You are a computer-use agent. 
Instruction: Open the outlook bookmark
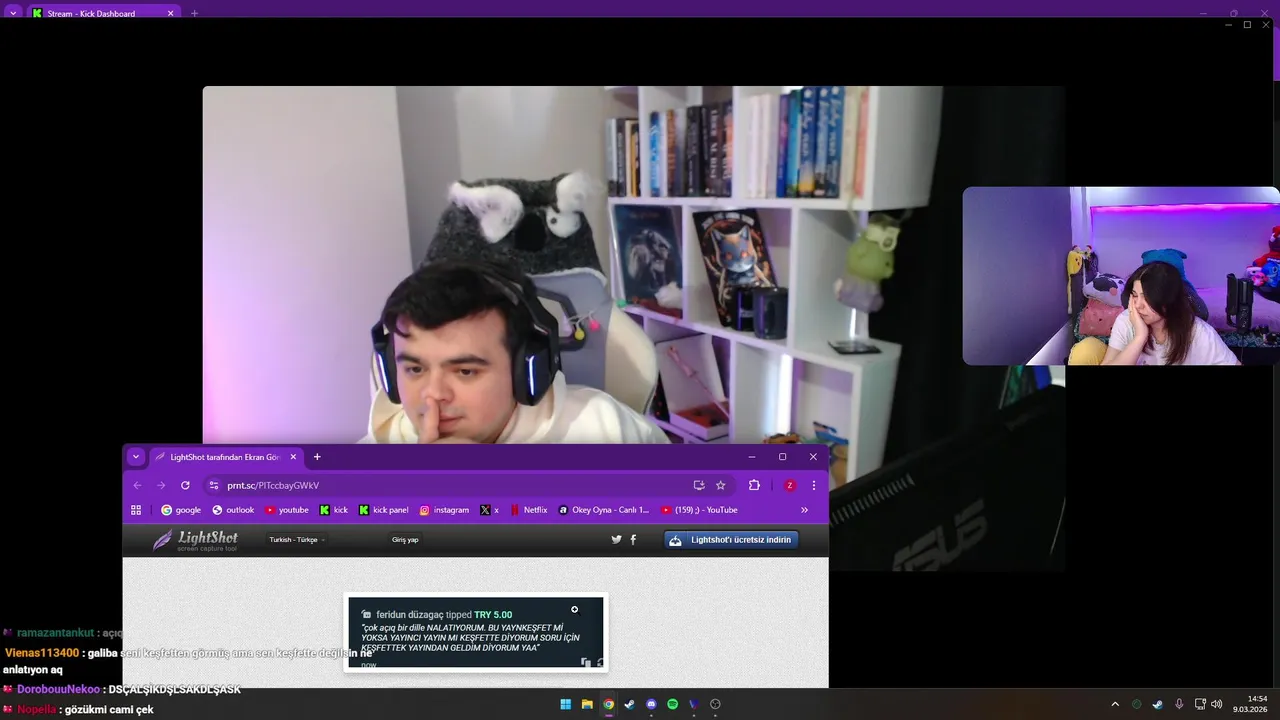pos(233,510)
